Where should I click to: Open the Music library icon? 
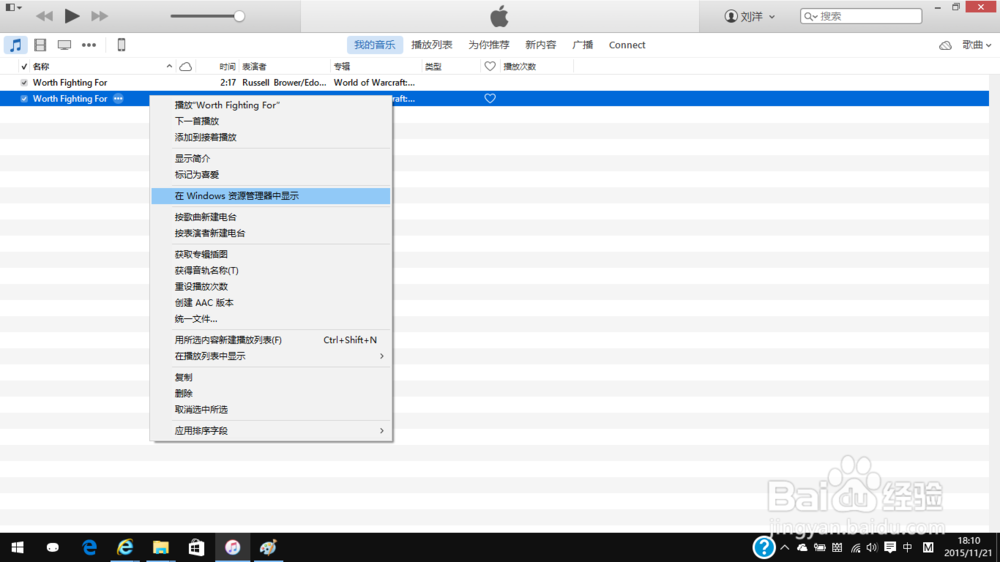tap(15, 45)
